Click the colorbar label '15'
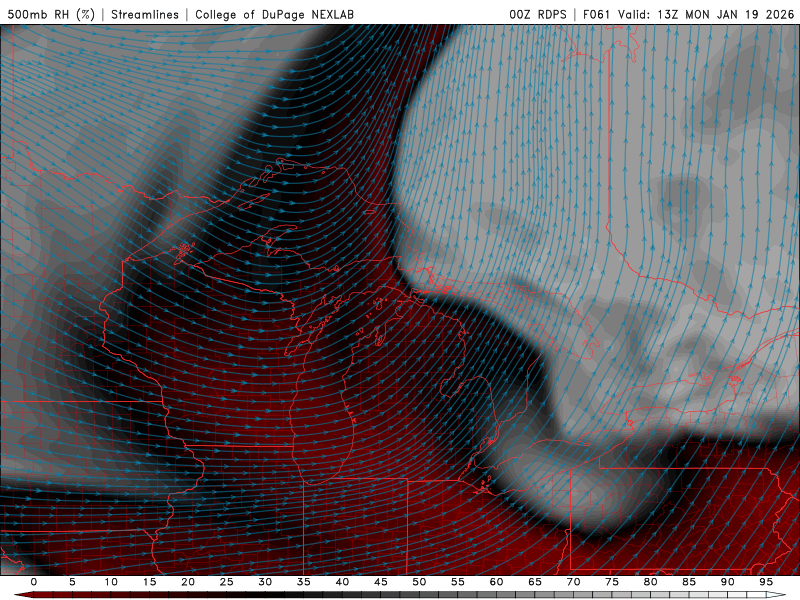The width and height of the screenshot is (800, 600). [x=149, y=582]
